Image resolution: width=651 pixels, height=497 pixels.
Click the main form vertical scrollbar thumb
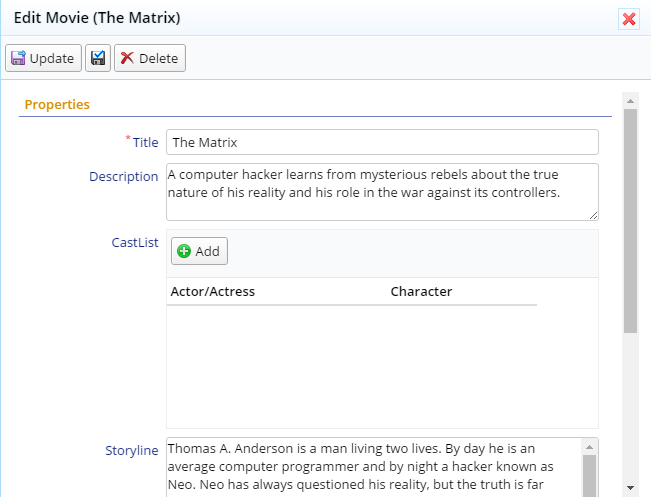630,220
